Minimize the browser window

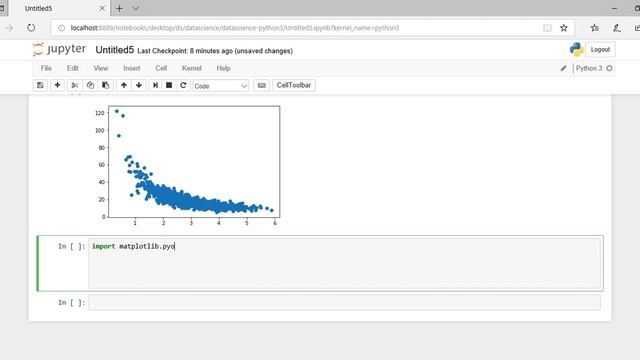614,8
